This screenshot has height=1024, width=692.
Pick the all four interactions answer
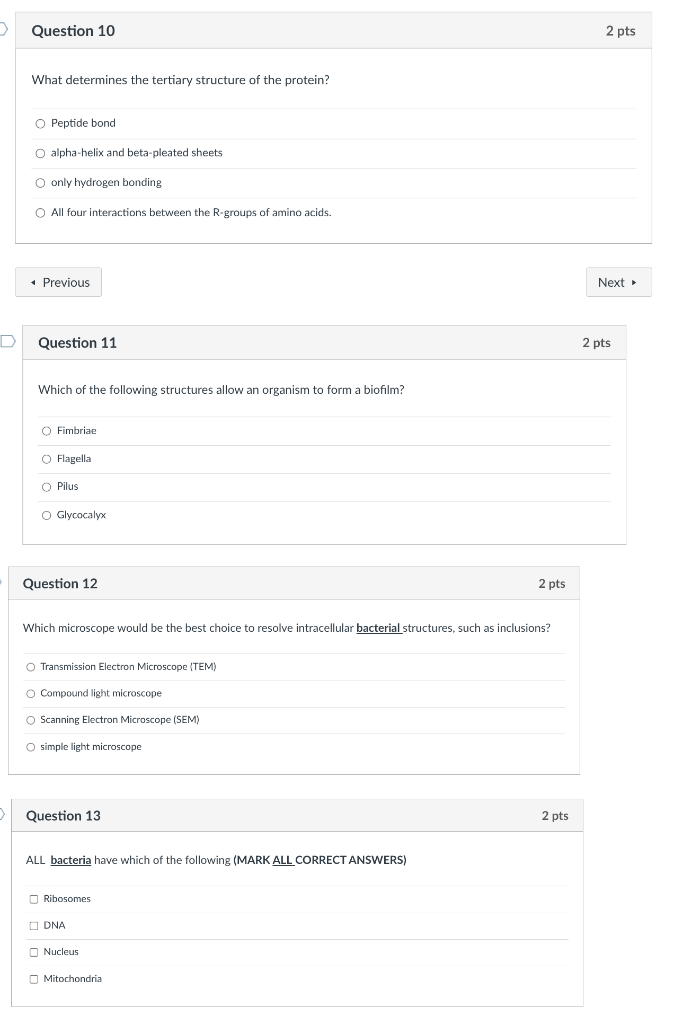pyautogui.click(x=39, y=212)
